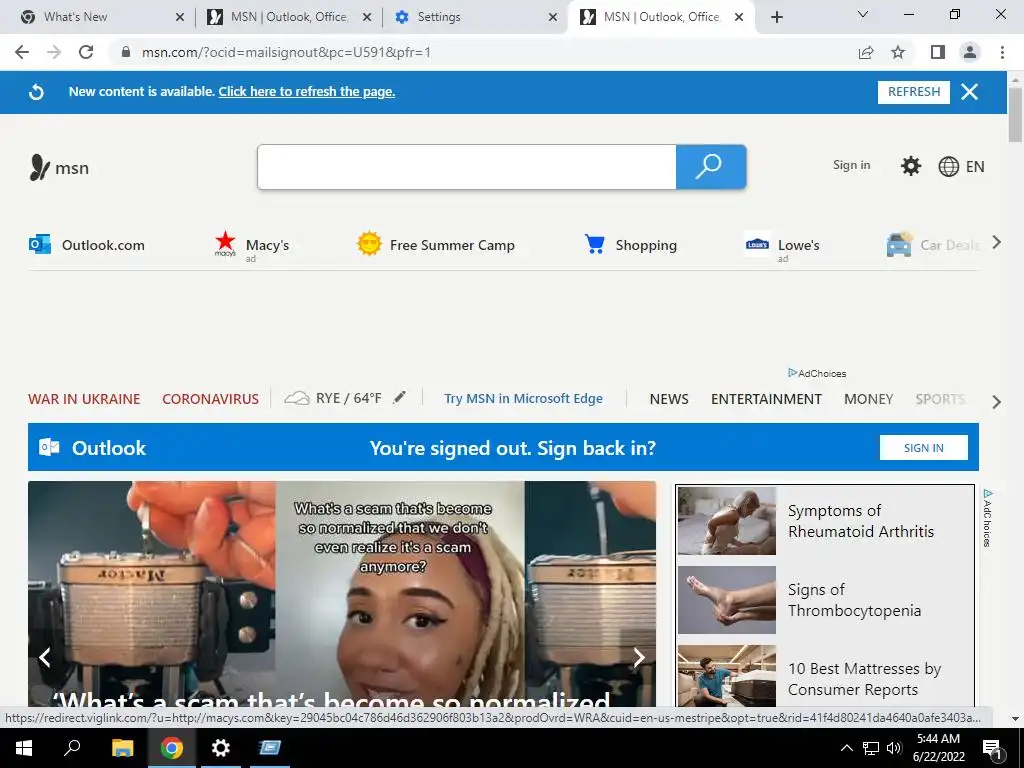Open the volume speaker icon in the tray

pos(894,748)
